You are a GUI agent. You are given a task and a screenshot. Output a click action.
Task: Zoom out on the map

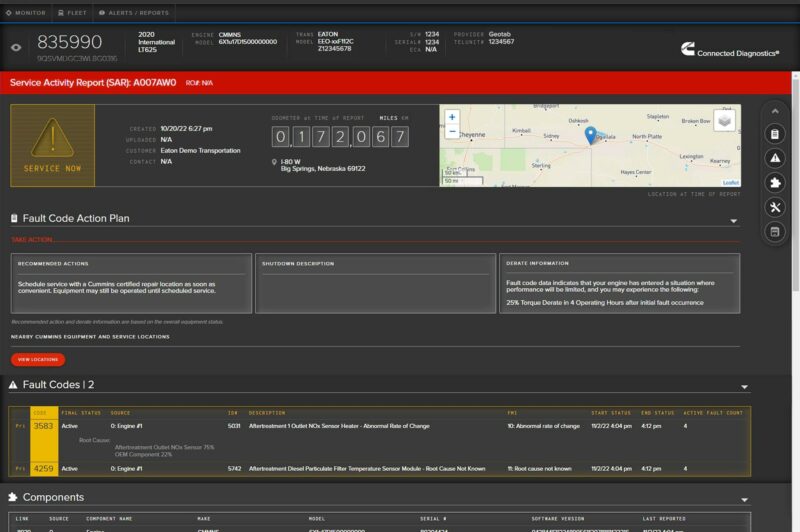(x=452, y=132)
